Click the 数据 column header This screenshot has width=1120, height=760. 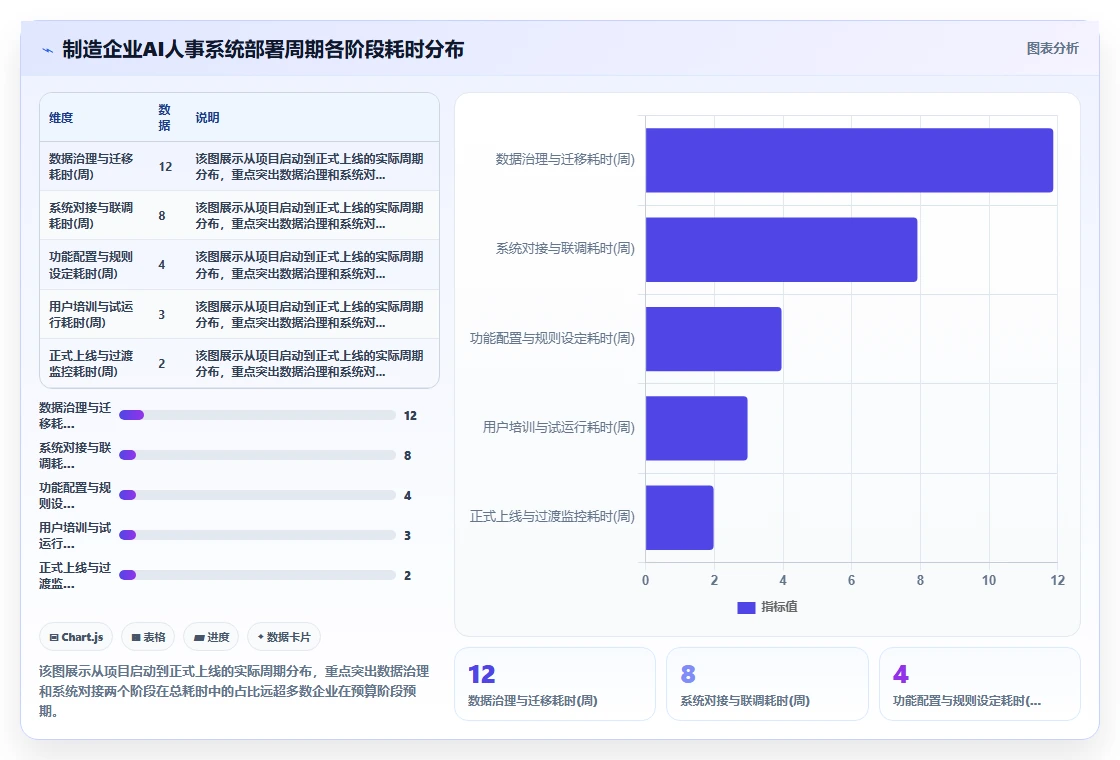click(164, 118)
